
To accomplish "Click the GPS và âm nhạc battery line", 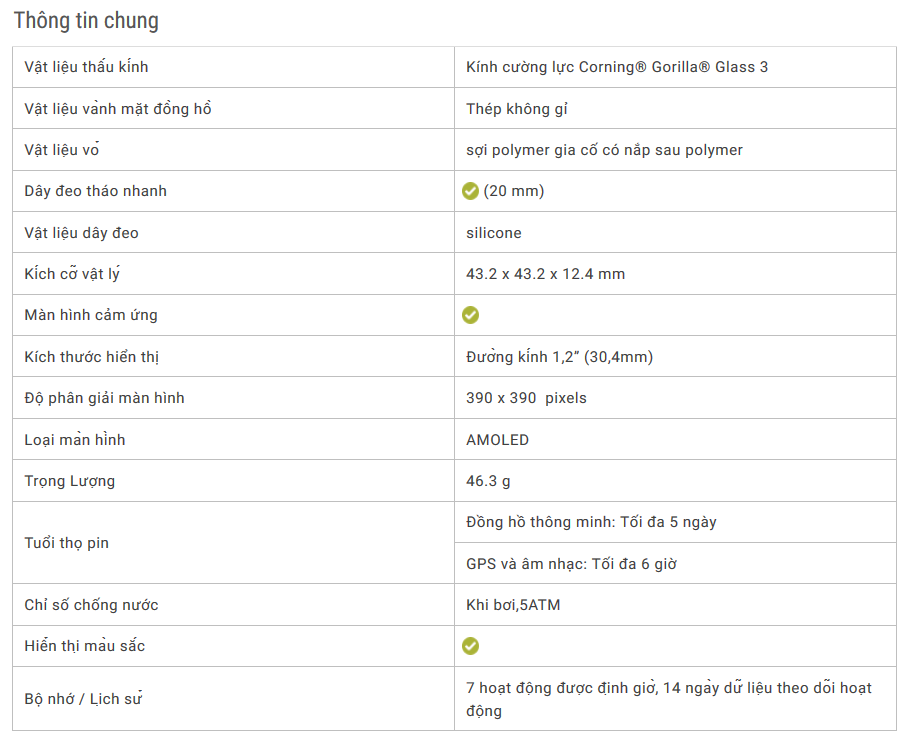I will (x=571, y=564).
